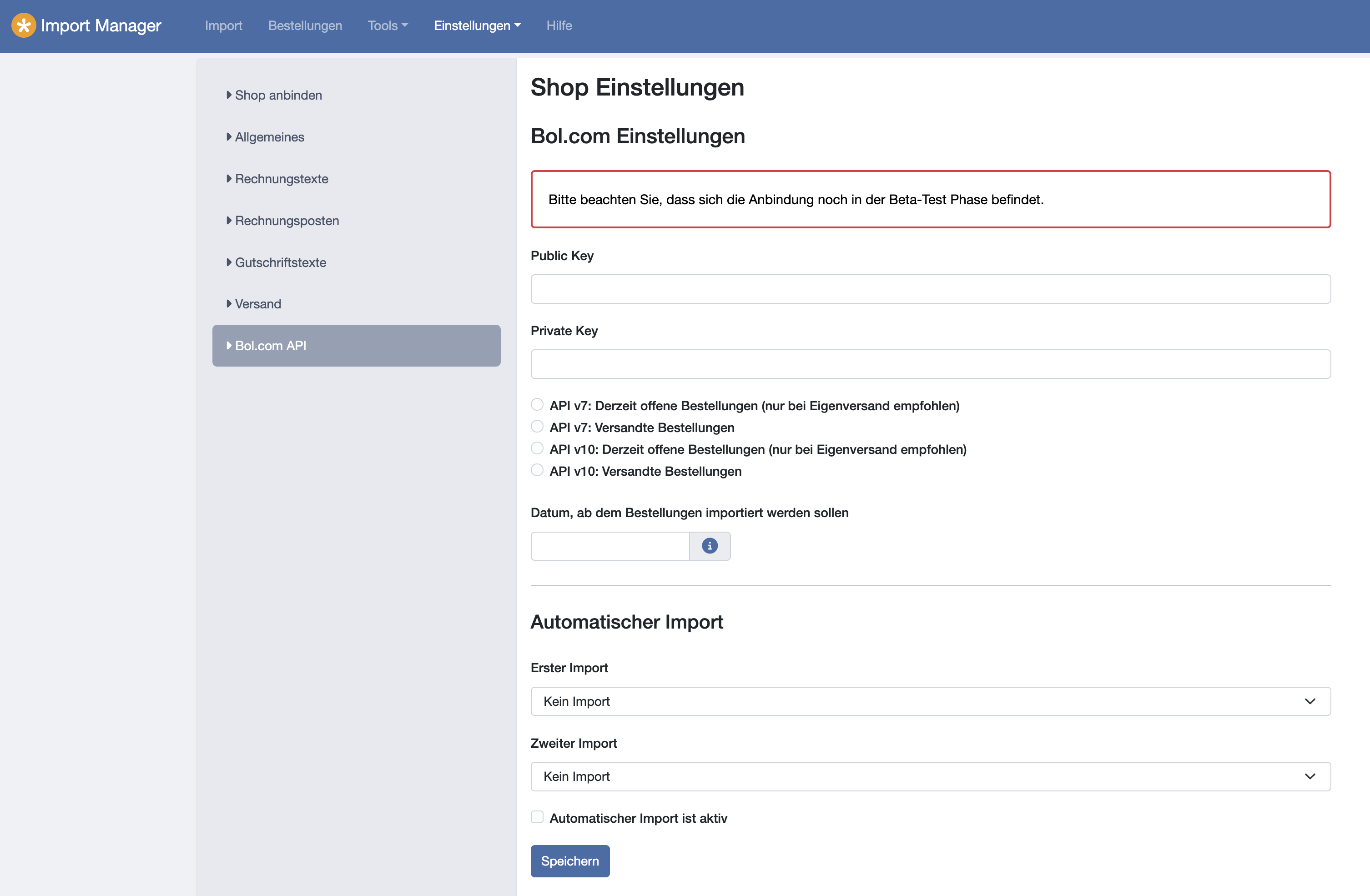Focus the Private Key input field

click(930, 364)
